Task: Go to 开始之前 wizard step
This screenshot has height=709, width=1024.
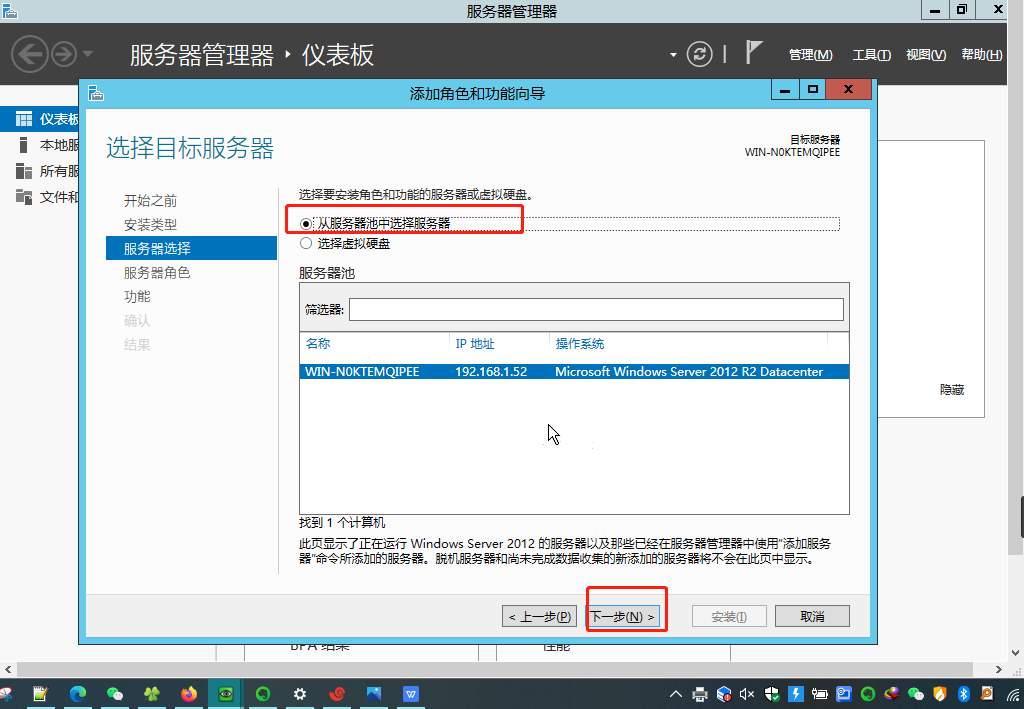Action: (x=150, y=200)
